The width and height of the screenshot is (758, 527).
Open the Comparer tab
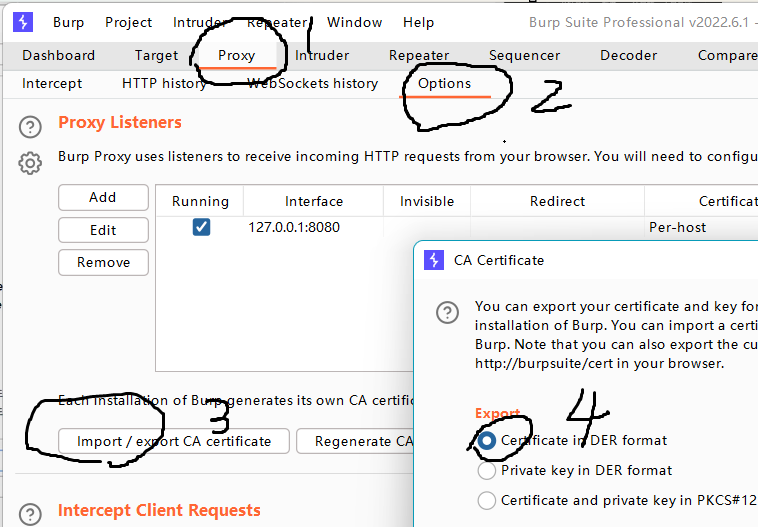[x=728, y=55]
